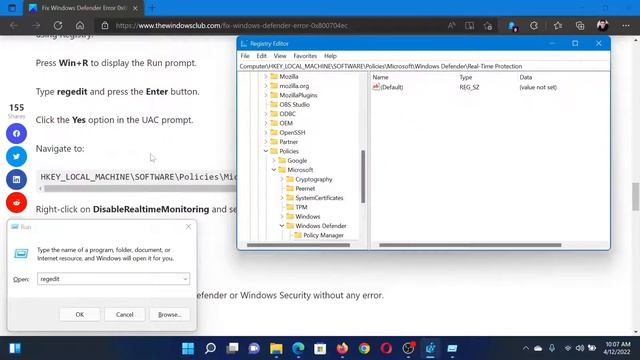This screenshot has width=640, height=360.
Task: Open Help menu in Registry Editor
Action: click(x=330, y=56)
